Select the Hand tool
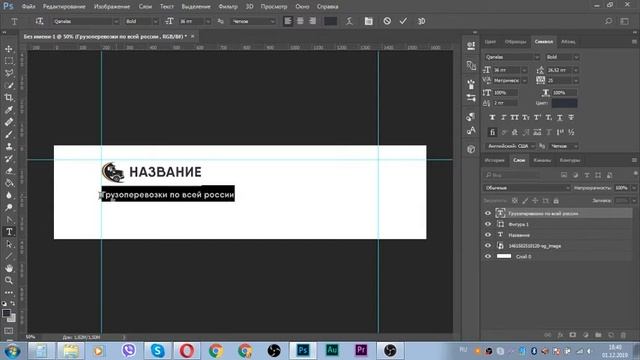 click(9, 268)
